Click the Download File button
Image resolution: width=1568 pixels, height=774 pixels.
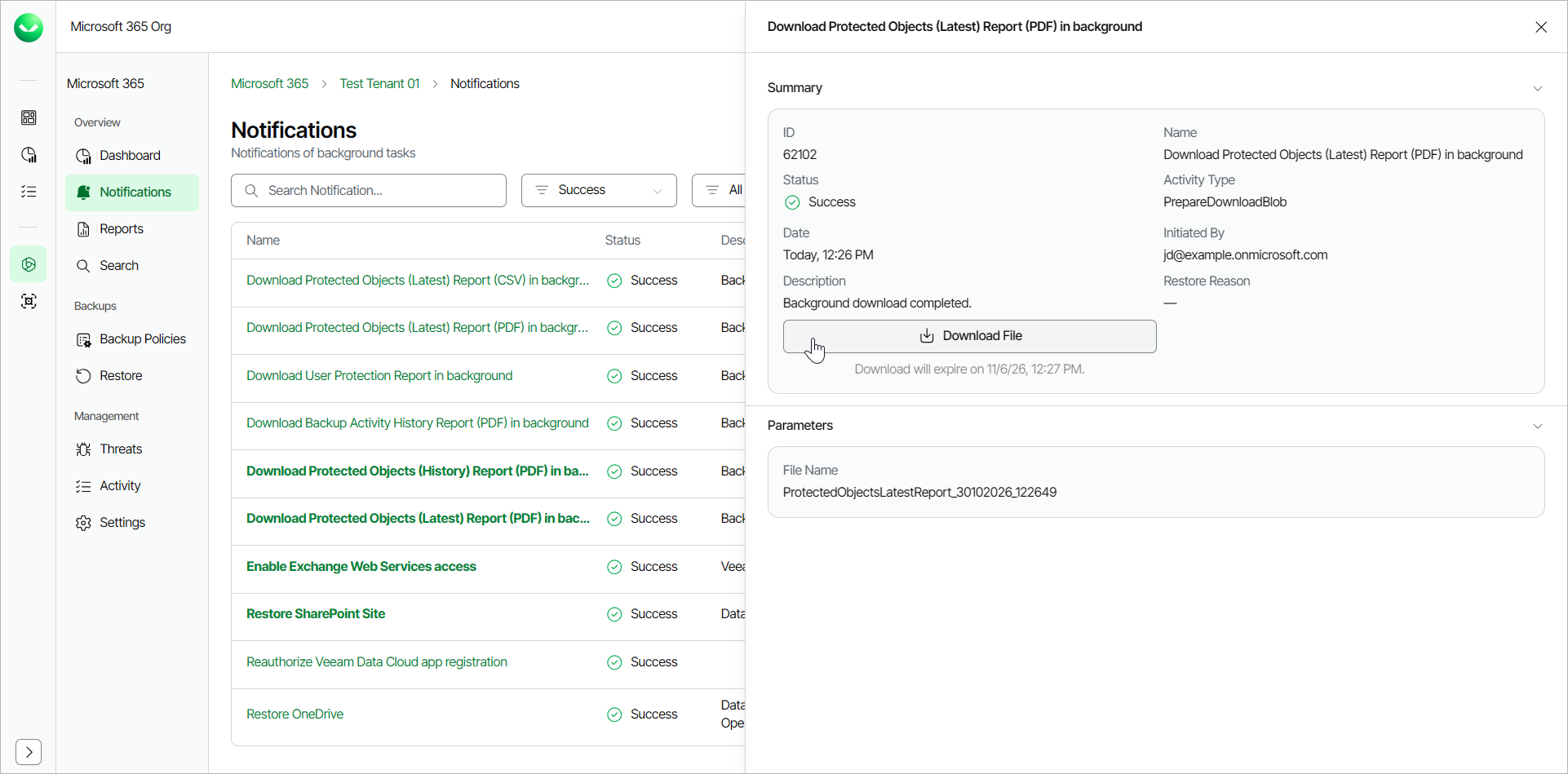pyautogui.click(x=969, y=336)
